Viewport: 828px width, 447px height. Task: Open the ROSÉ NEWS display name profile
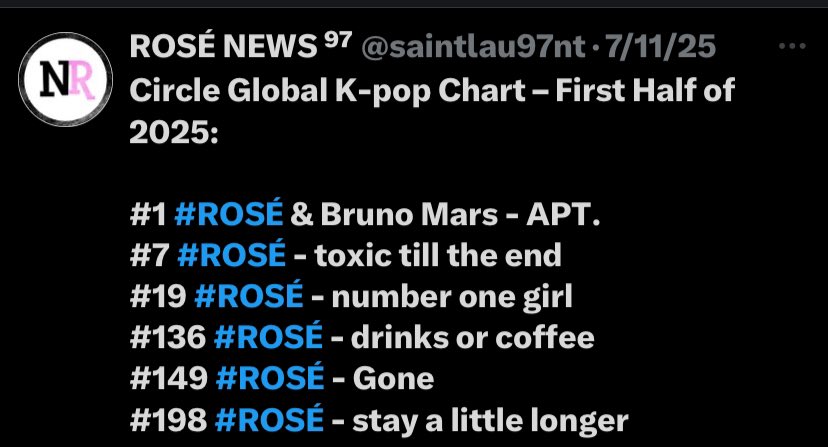pos(223,46)
